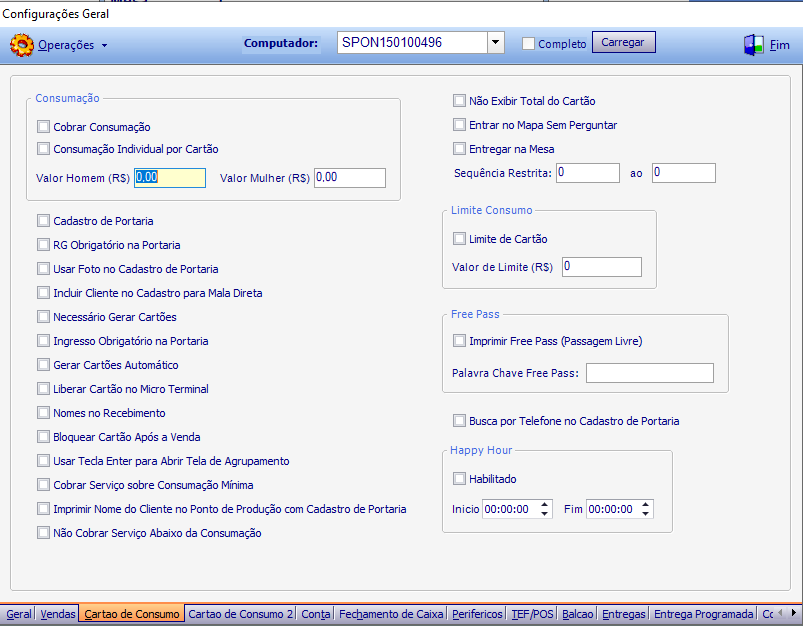Click the Fim exit door icon
This screenshot has height=626, width=803.
753,45
